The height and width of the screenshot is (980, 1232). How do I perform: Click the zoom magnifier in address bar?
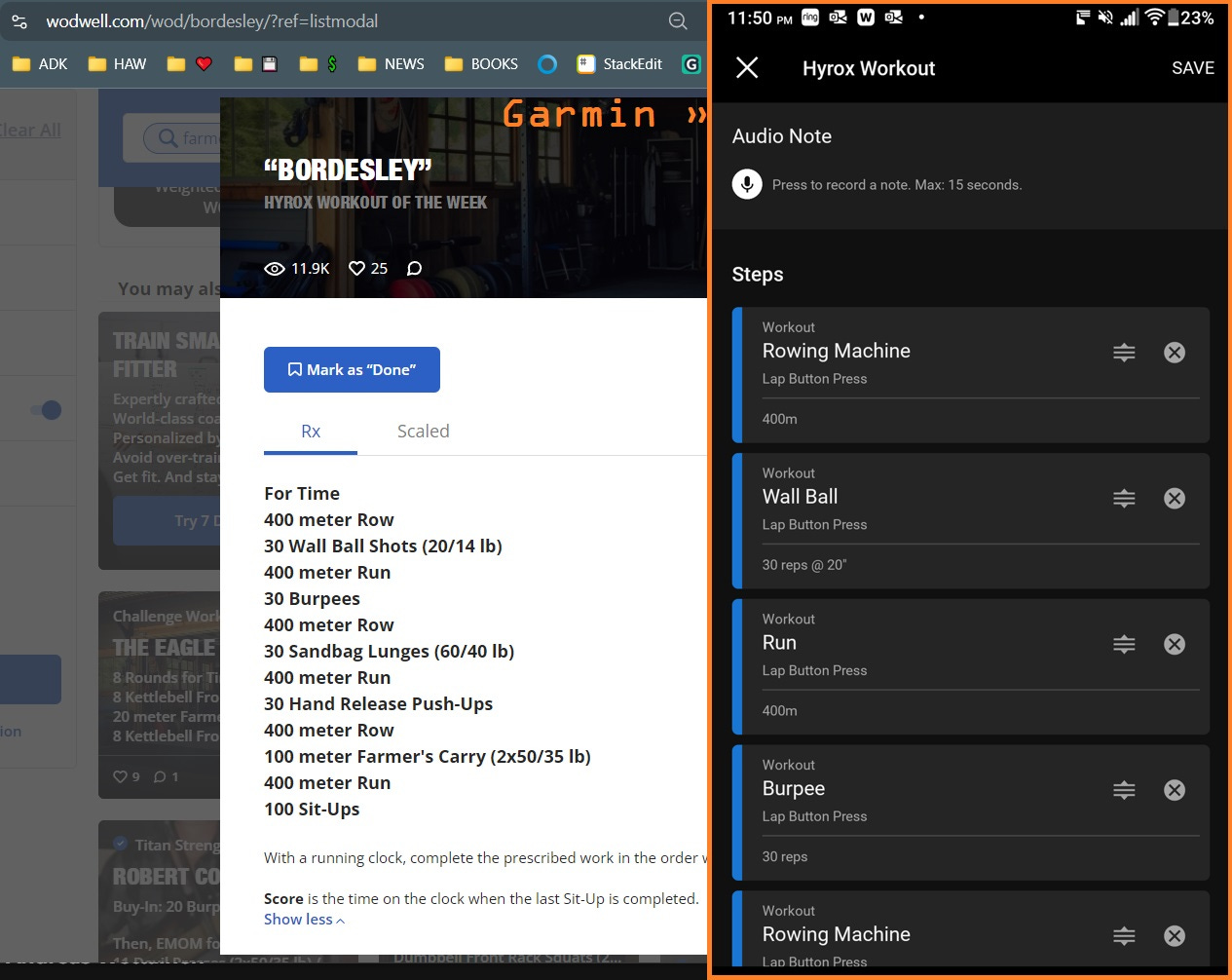[x=678, y=21]
